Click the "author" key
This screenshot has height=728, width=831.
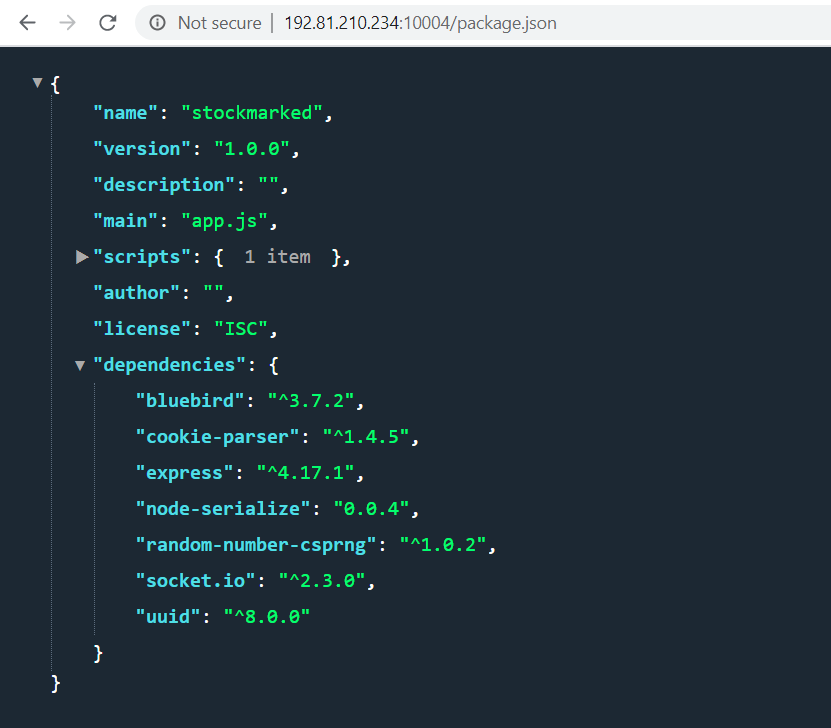click(137, 293)
